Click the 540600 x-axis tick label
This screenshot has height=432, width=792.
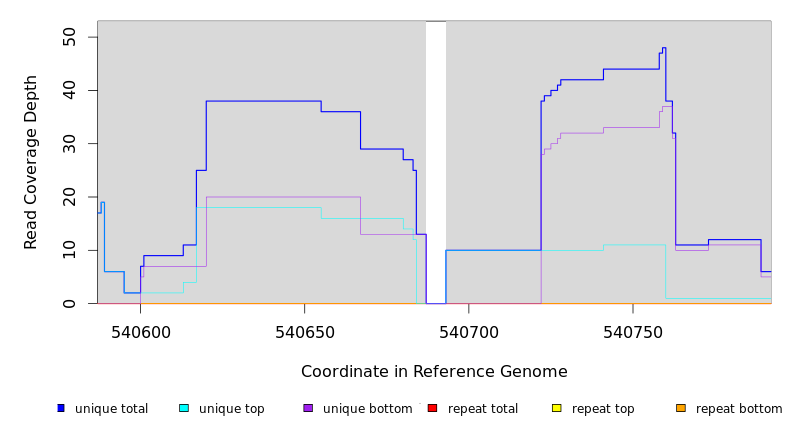pyautogui.click(x=140, y=331)
